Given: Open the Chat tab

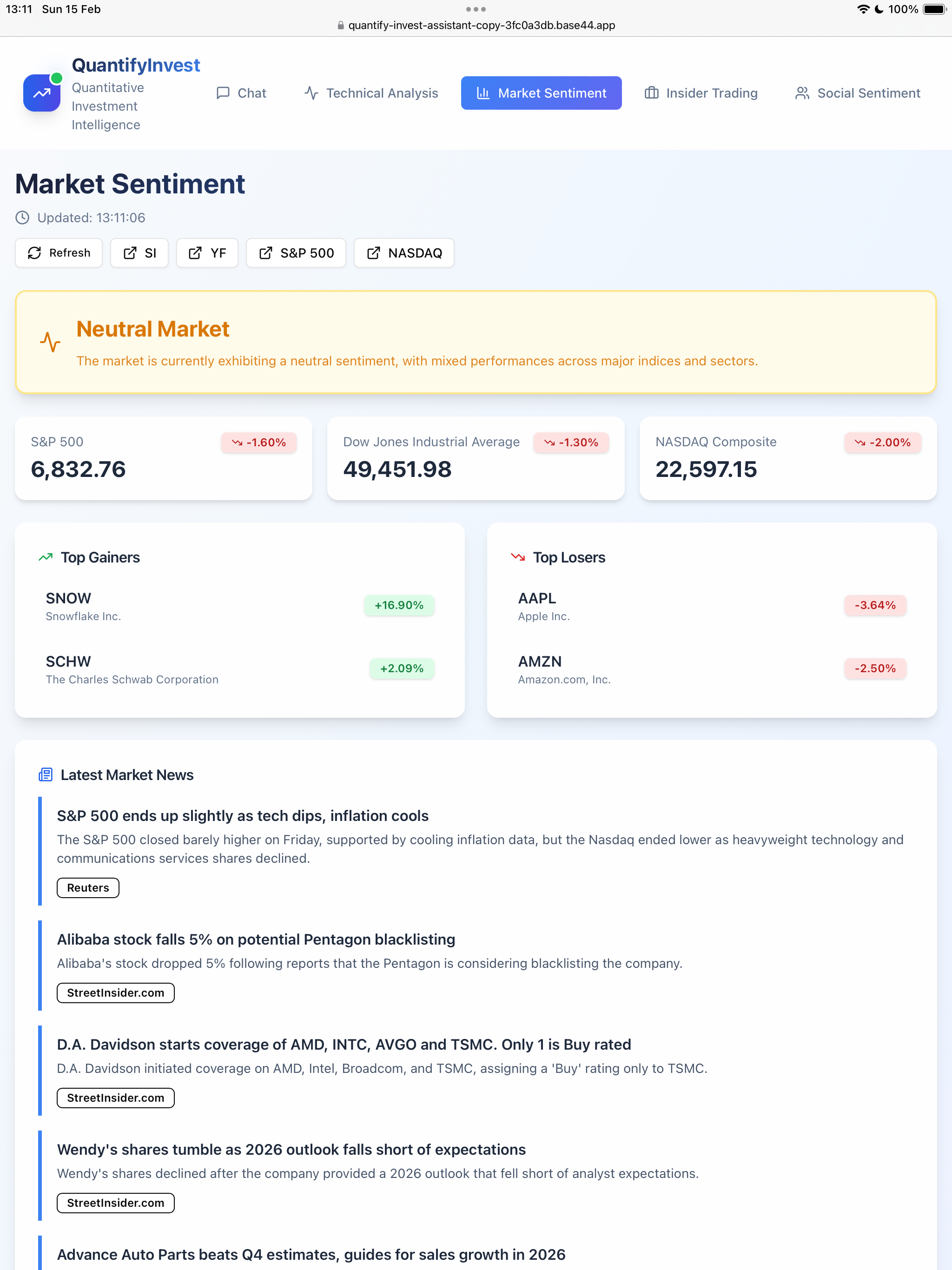Looking at the screenshot, I should 241,93.
